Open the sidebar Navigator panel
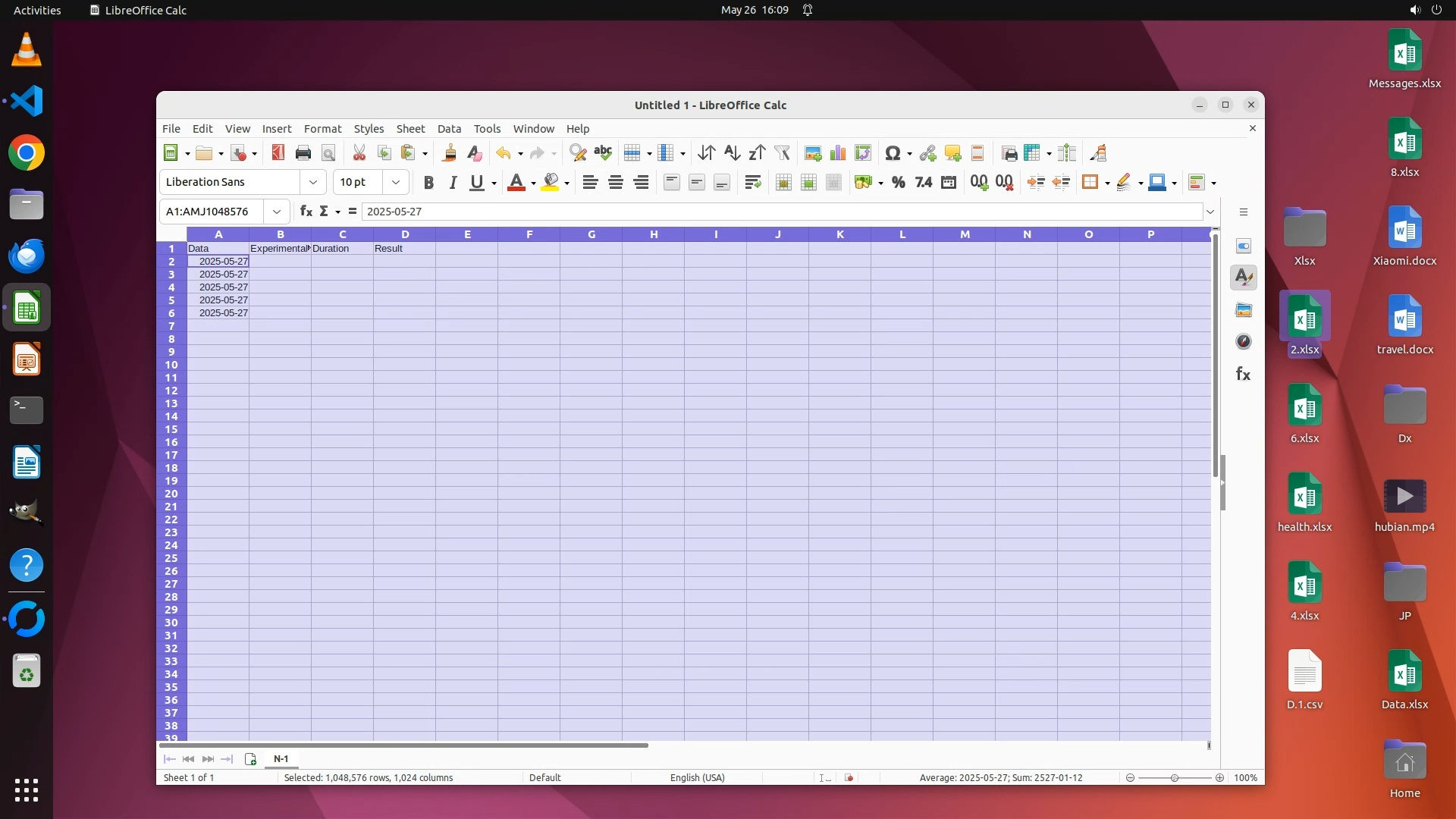 pyautogui.click(x=1244, y=342)
